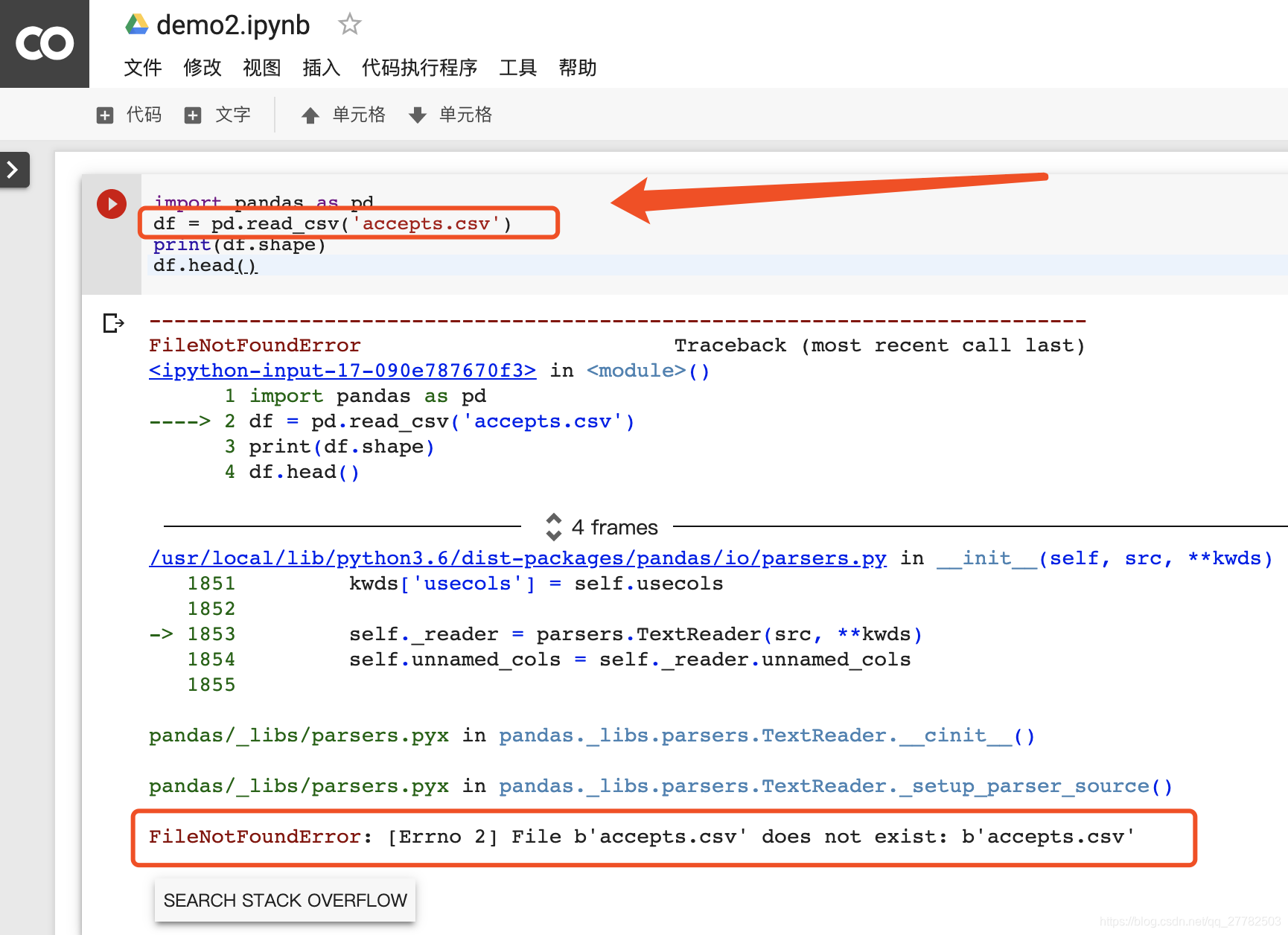Click the print(df.shape) line in code cell
This screenshot has height=935, width=1288.
pyautogui.click(x=240, y=245)
